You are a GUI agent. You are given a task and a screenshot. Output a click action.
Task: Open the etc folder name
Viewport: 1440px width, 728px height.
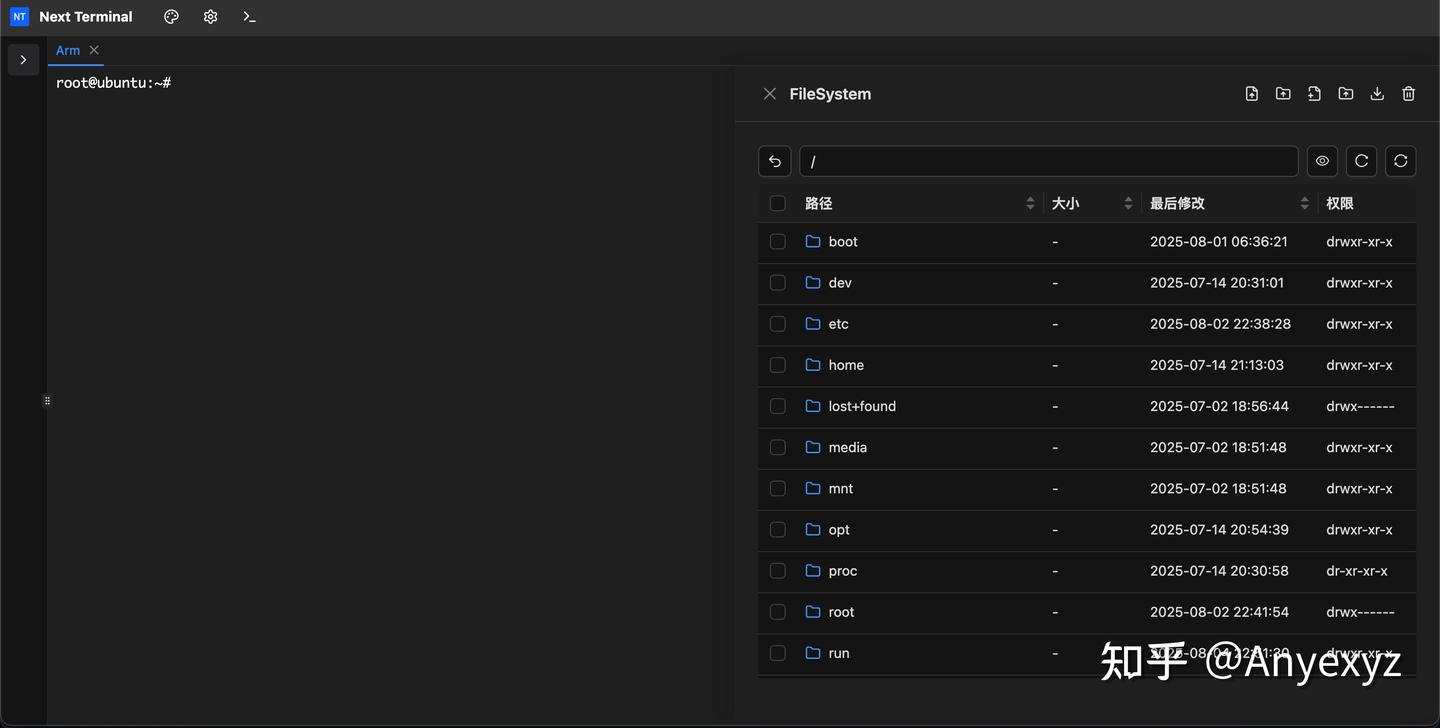click(839, 324)
